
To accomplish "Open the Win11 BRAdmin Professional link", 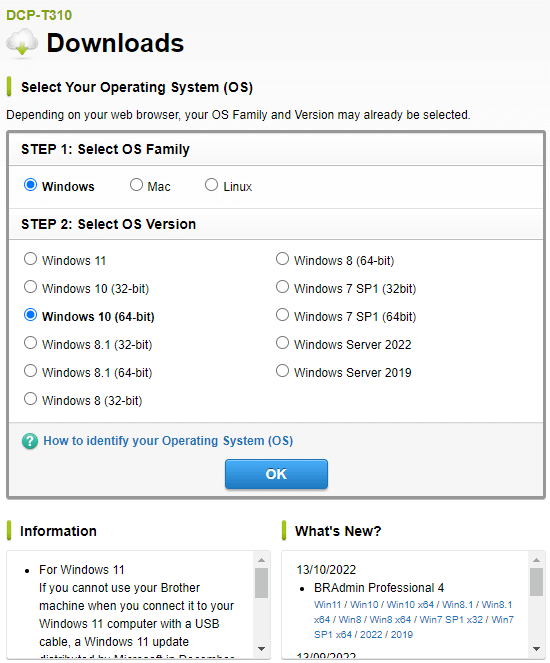I will [x=327, y=605].
